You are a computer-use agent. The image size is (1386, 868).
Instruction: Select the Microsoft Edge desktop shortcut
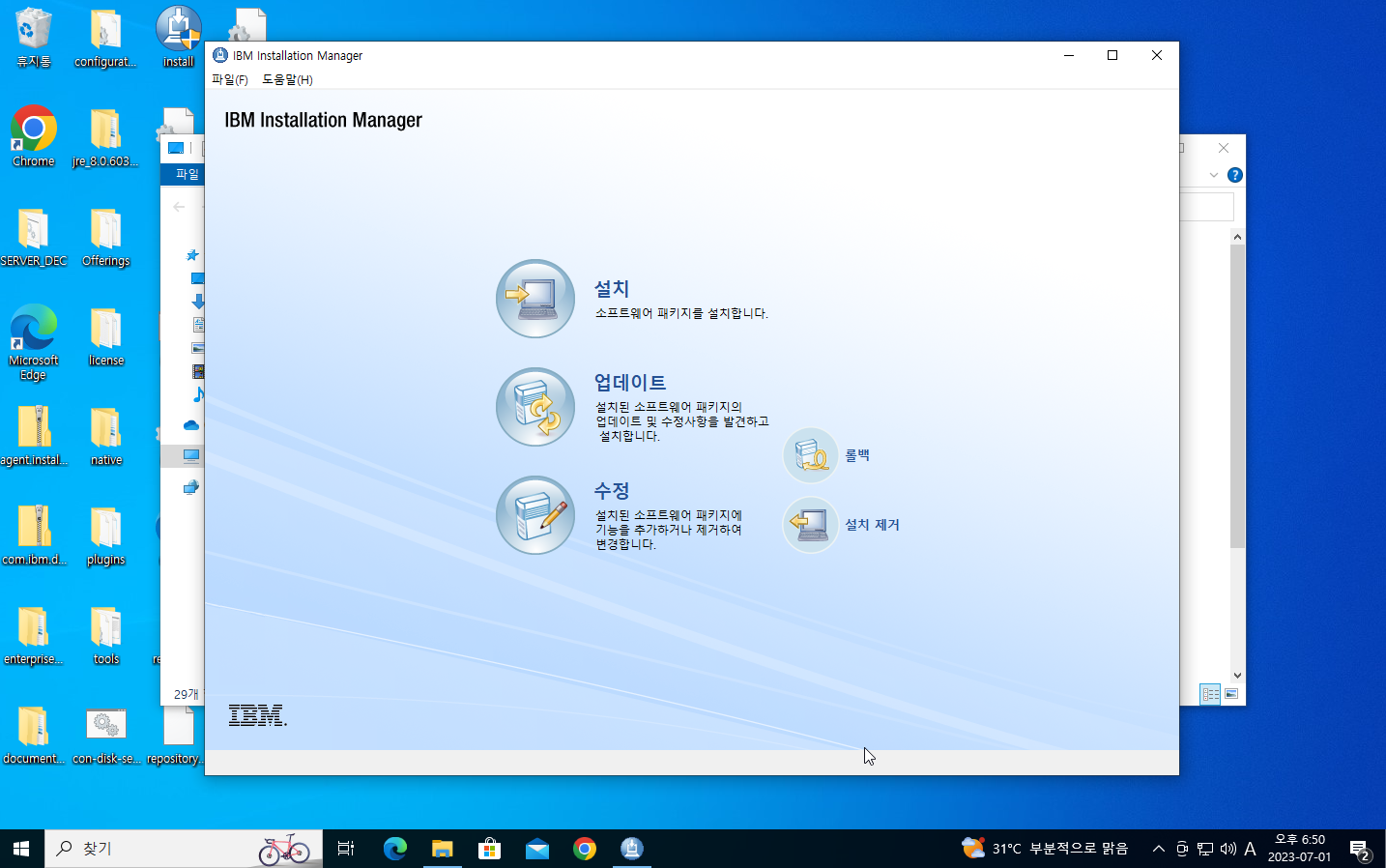click(x=34, y=342)
